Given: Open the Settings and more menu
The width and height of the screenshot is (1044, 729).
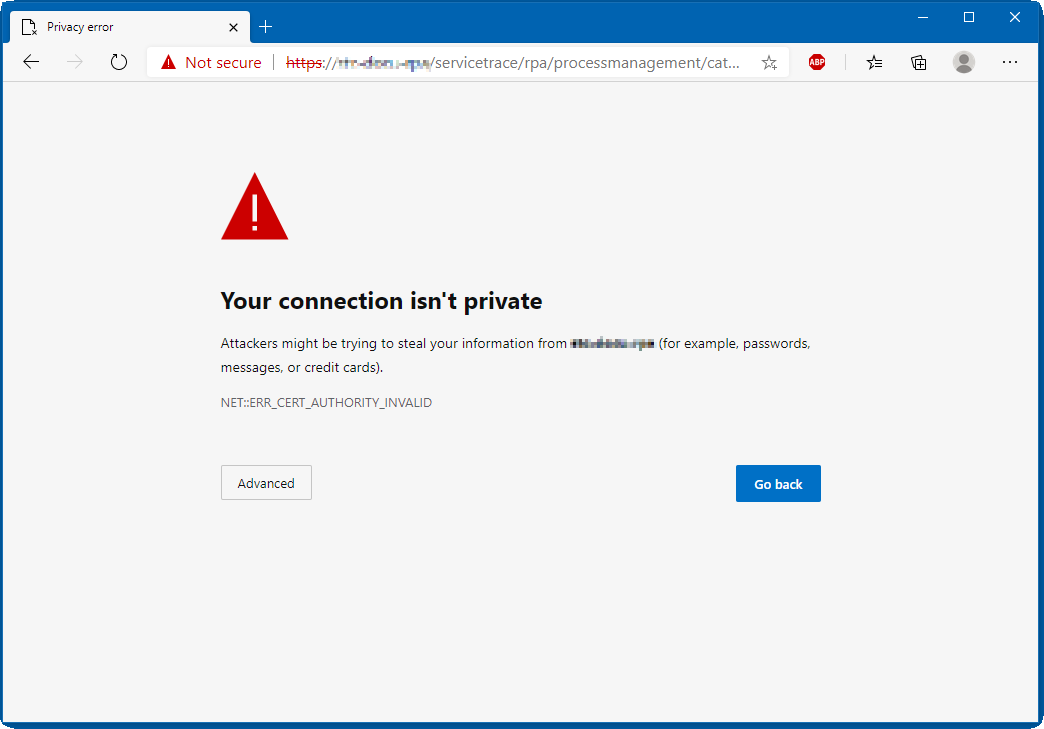Looking at the screenshot, I should pyautogui.click(x=1010, y=61).
